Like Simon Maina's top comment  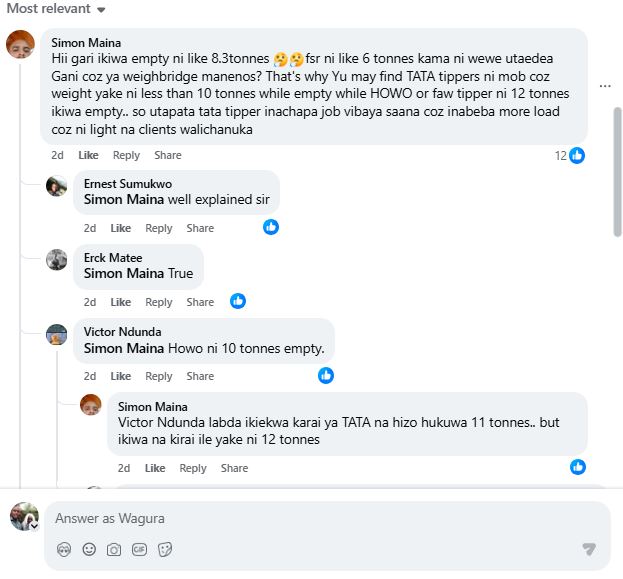click(x=88, y=155)
